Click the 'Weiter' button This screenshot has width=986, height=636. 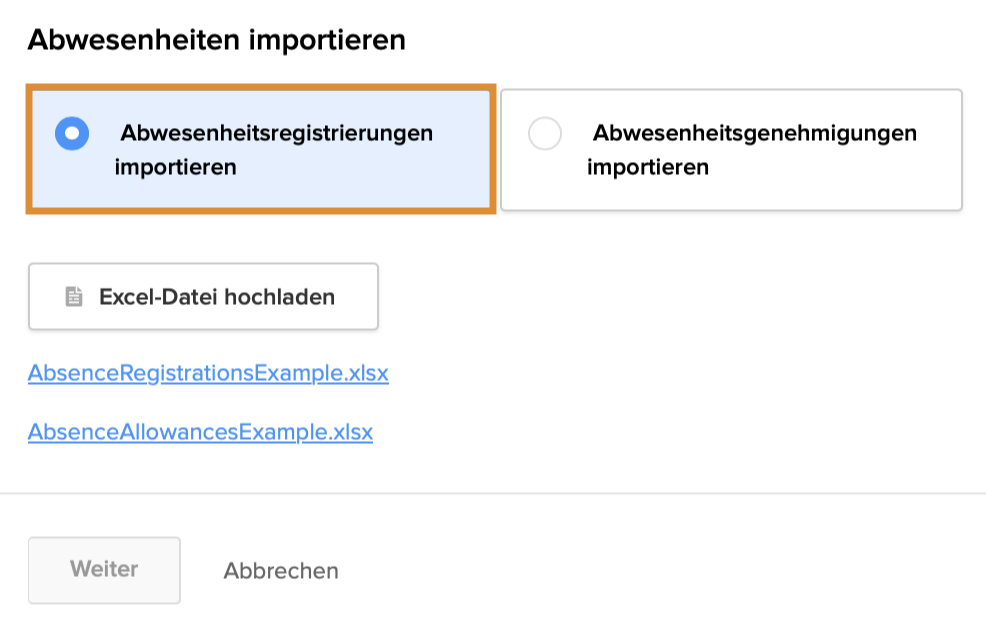pos(104,570)
